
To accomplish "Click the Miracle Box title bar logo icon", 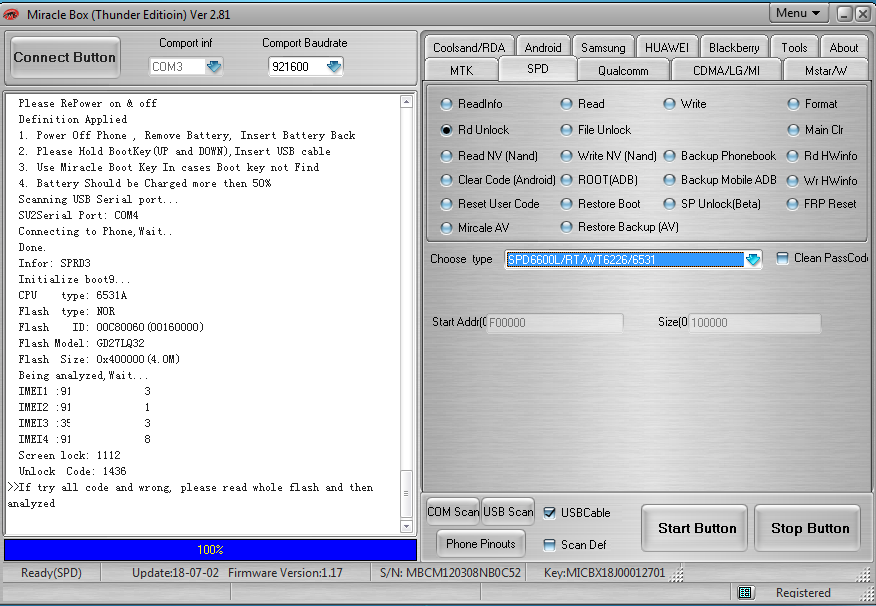I will coord(11,14).
